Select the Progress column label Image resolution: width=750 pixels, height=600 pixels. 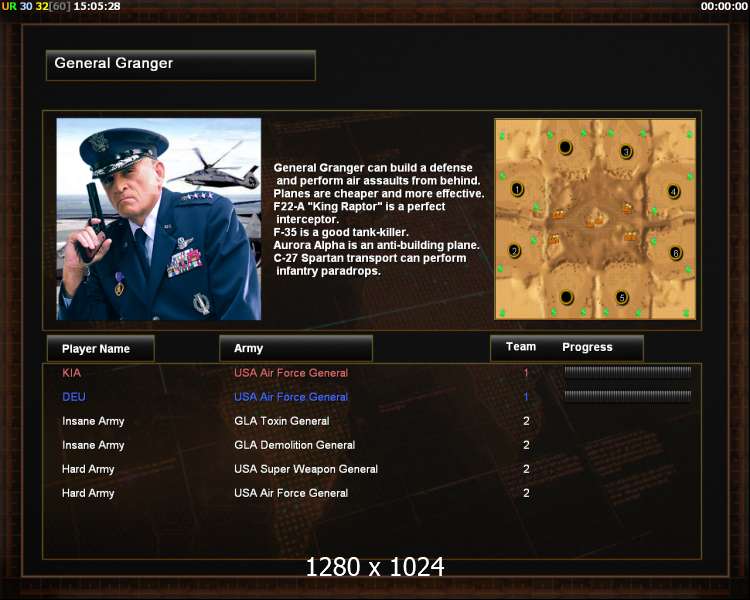(x=587, y=347)
